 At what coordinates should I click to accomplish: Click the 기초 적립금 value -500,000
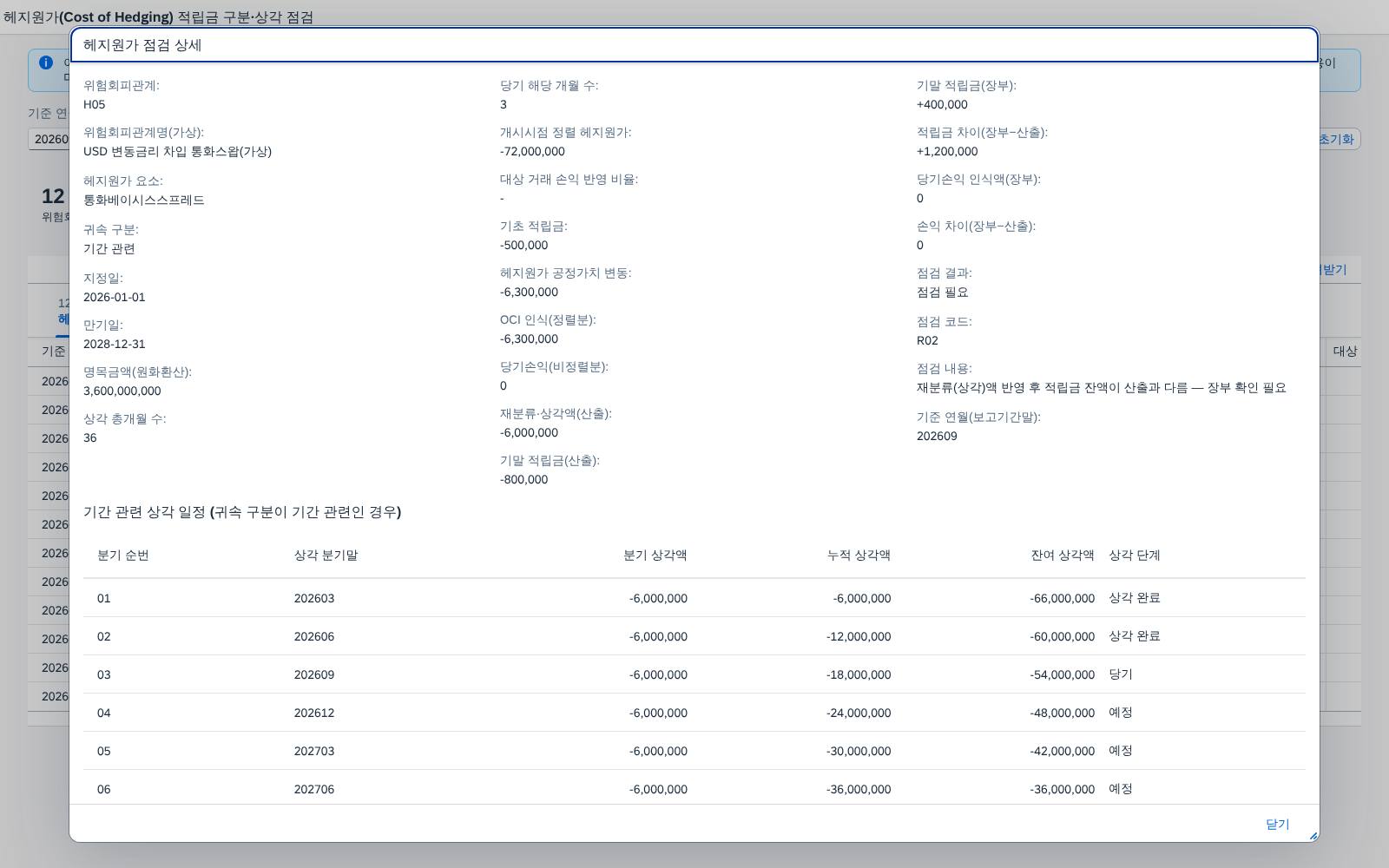pos(524,245)
